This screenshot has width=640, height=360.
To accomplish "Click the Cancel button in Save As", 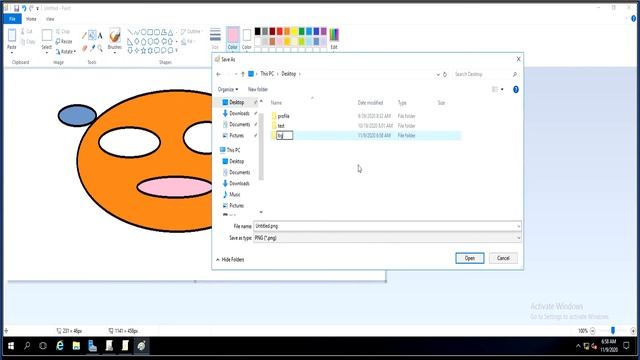I will 503,258.
